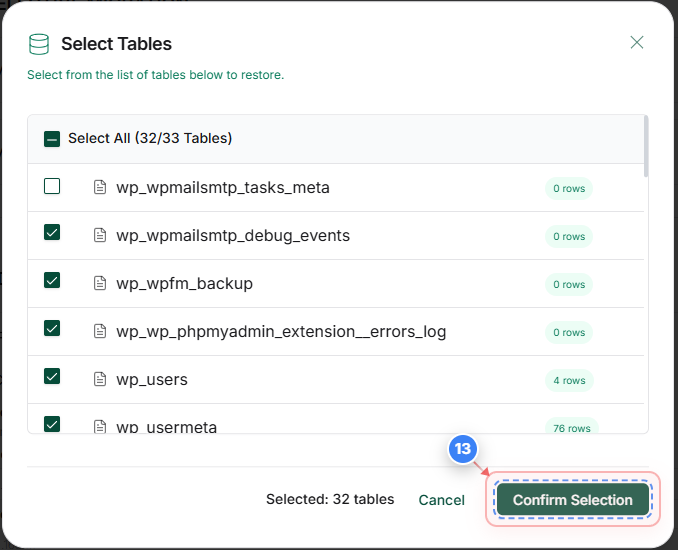Screen dimensions: 678x550
Task: Click file icon next to wp_wpmailsmtp_tasks_meta
Action: tap(100, 187)
